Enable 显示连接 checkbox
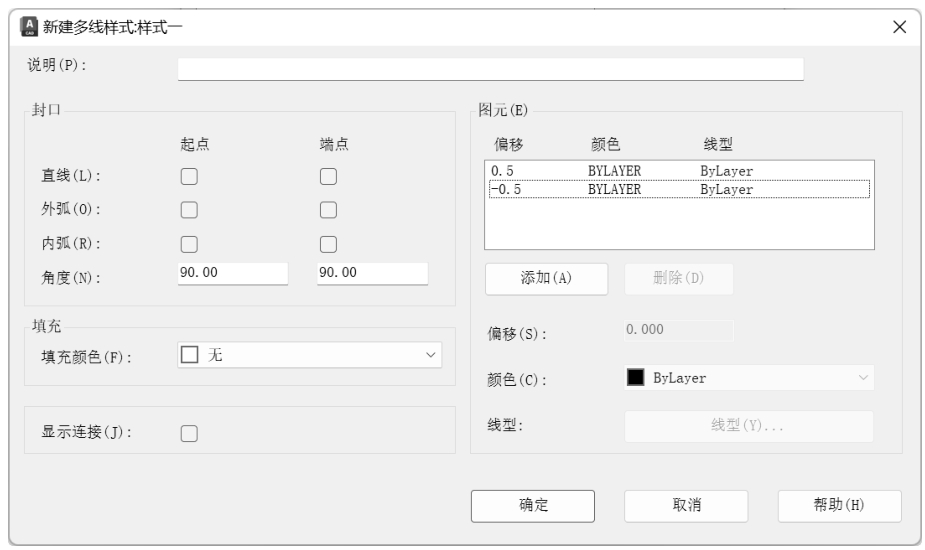925x550 pixels. 188,433
